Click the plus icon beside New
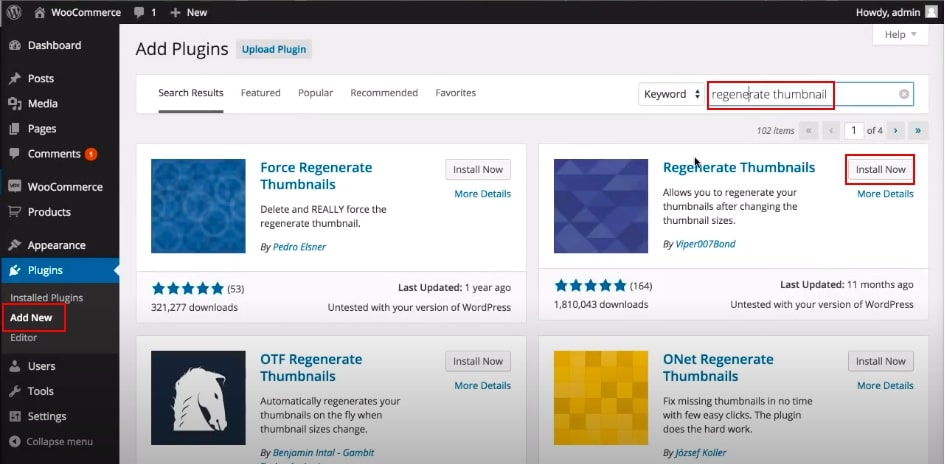 tap(175, 13)
